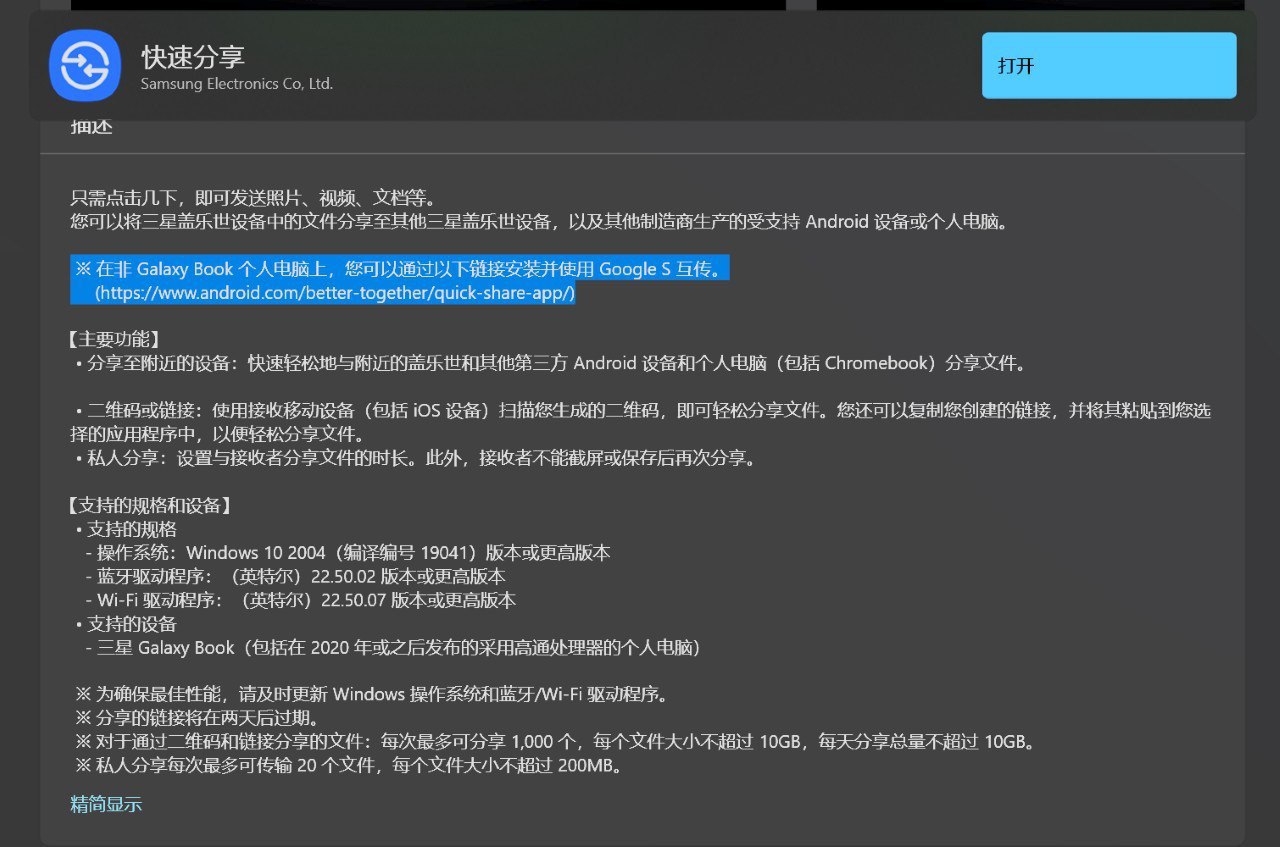The width and height of the screenshot is (1280, 847).
Task: Click the 【支持的规格和设备】 heading
Action: click(151, 506)
